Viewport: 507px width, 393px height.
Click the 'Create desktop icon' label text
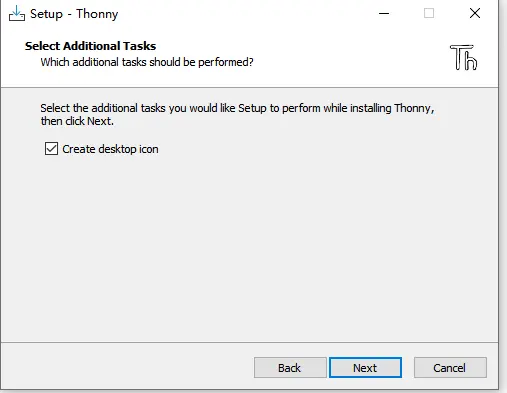pyautogui.click(x=110, y=149)
